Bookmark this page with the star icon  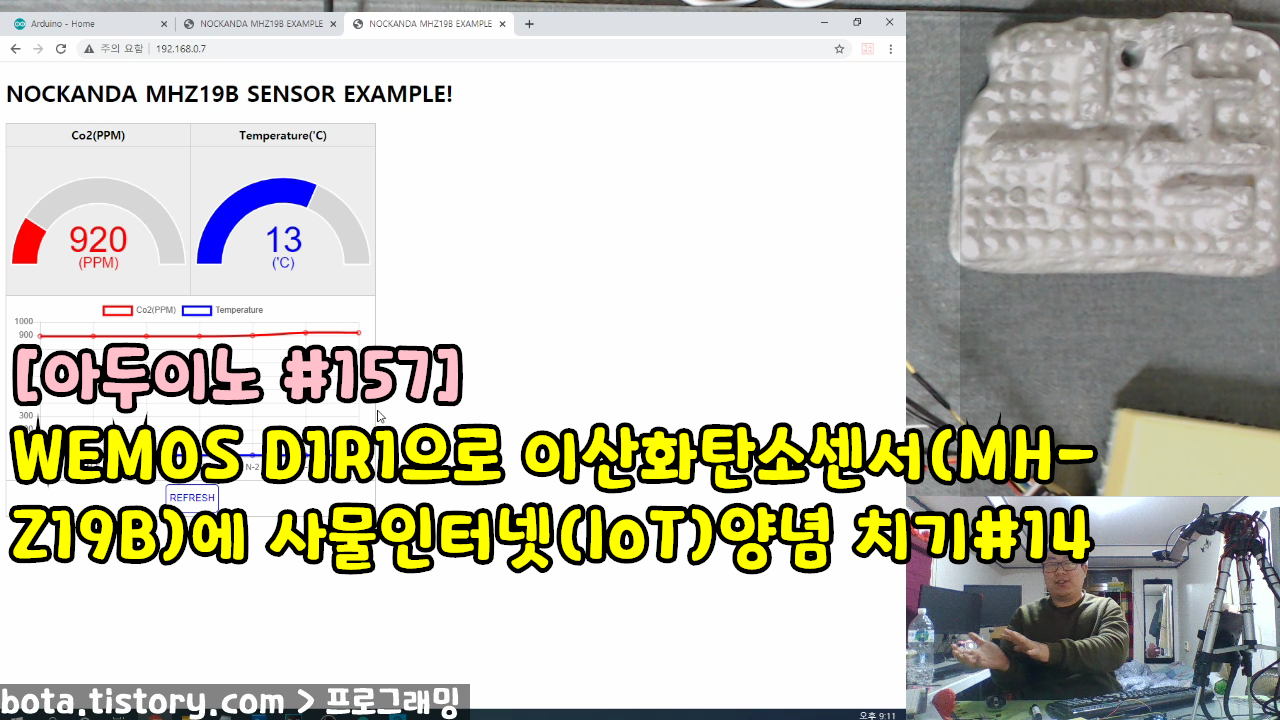pos(839,48)
